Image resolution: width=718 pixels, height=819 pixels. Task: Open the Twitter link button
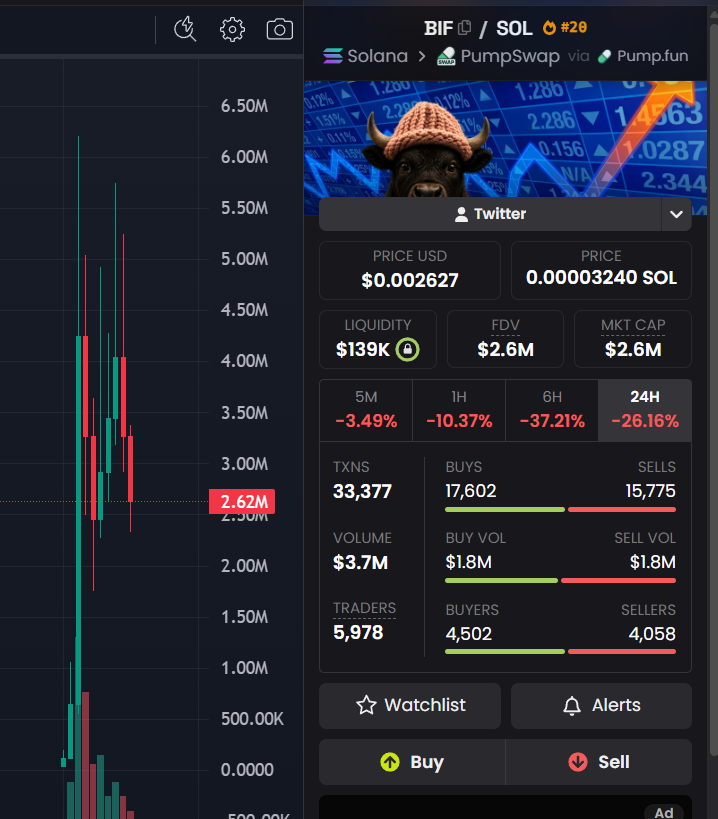point(490,214)
